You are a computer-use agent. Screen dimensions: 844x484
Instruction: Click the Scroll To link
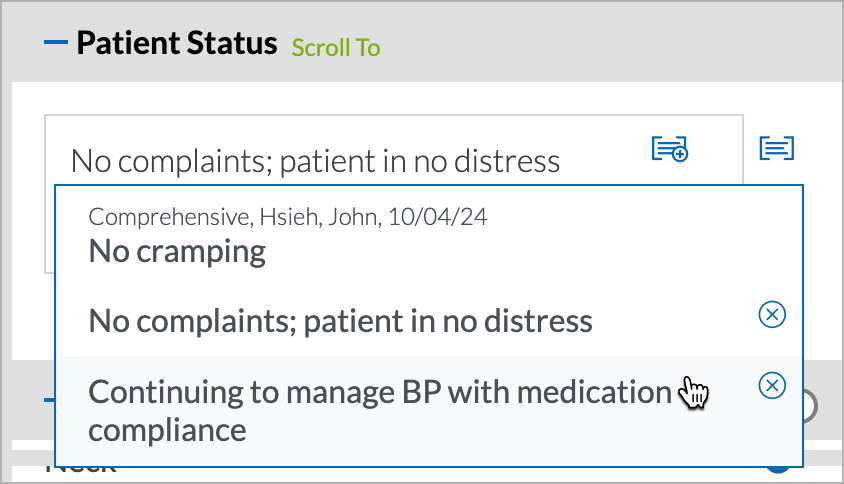click(336, 47)
